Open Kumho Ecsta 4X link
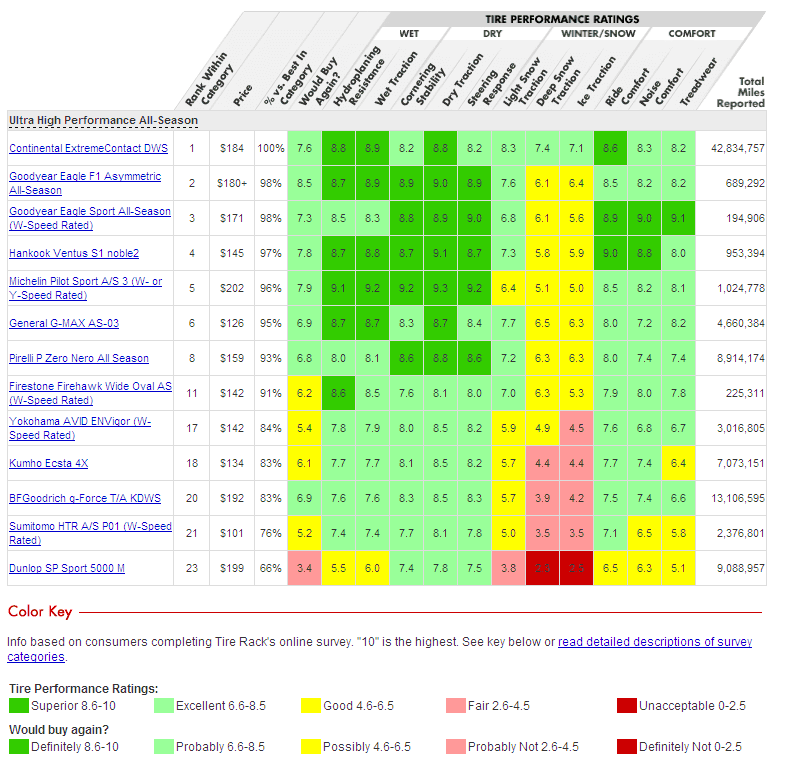The height and width of the screenshot is (765, 786). [48, 463]
